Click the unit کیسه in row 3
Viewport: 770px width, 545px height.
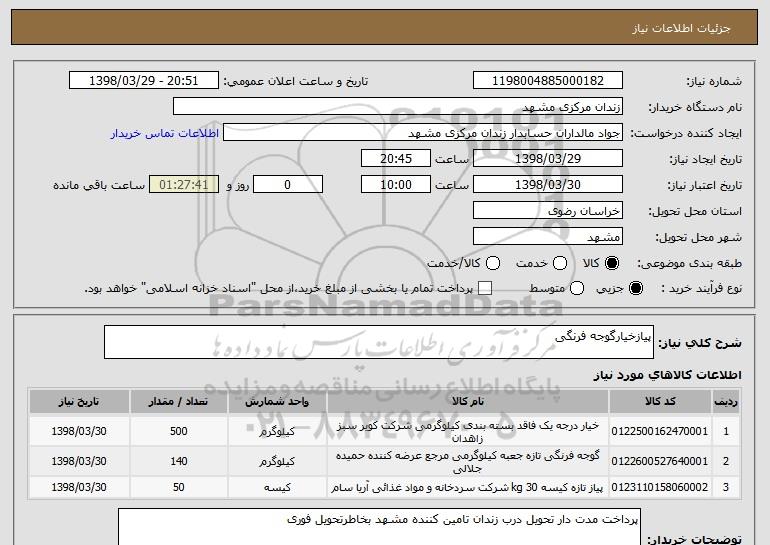coord(277,488)
